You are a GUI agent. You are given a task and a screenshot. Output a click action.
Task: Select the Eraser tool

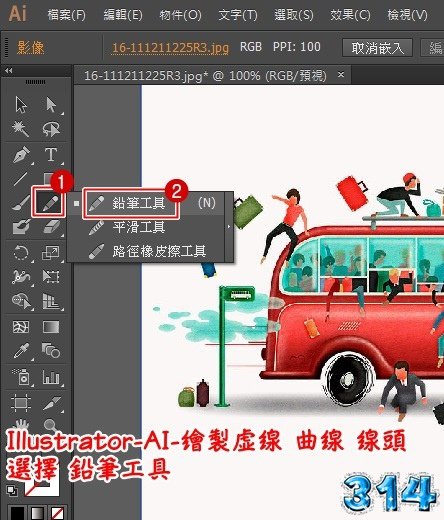click(51, 227)
